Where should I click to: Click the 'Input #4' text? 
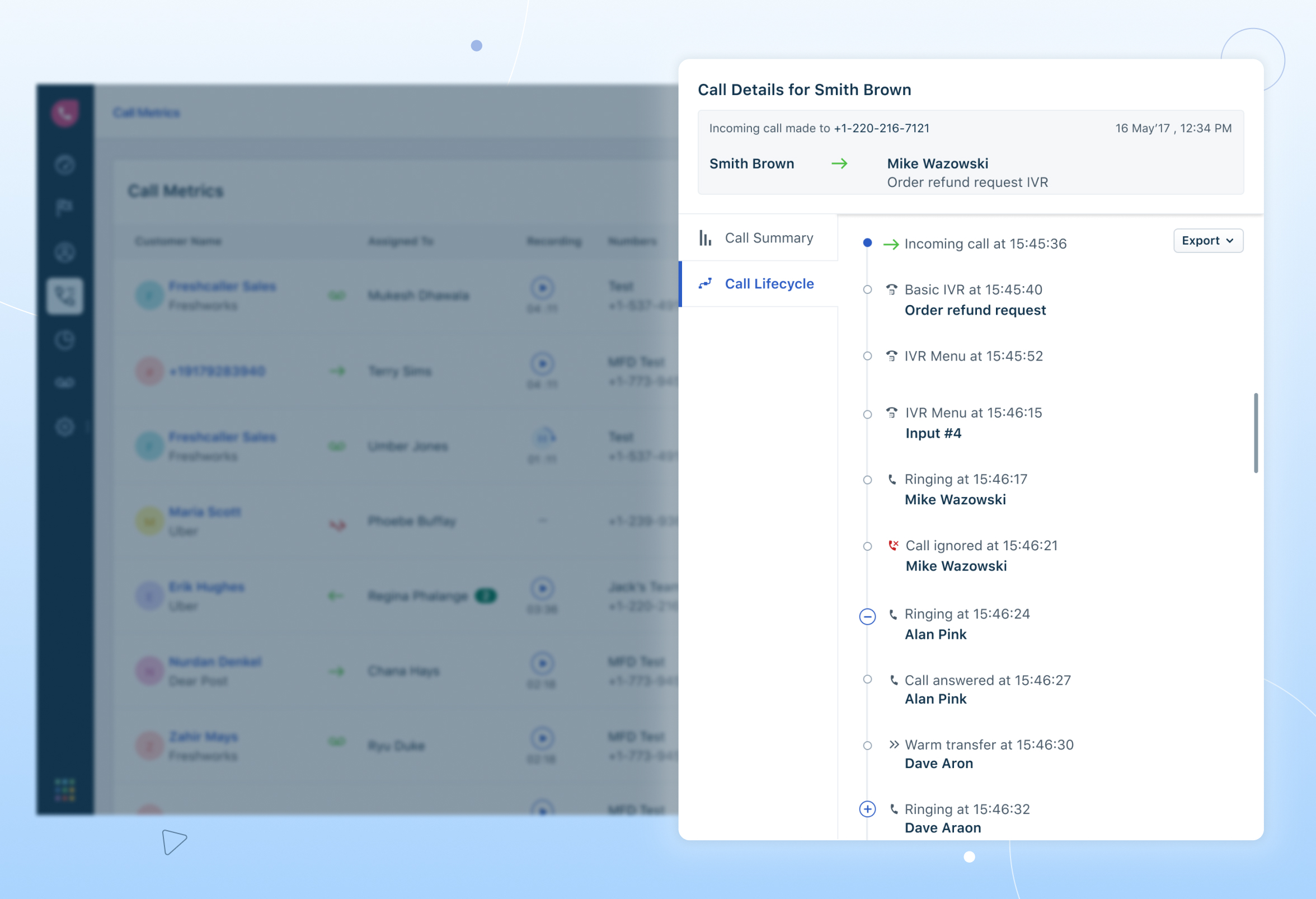[933, 433]
